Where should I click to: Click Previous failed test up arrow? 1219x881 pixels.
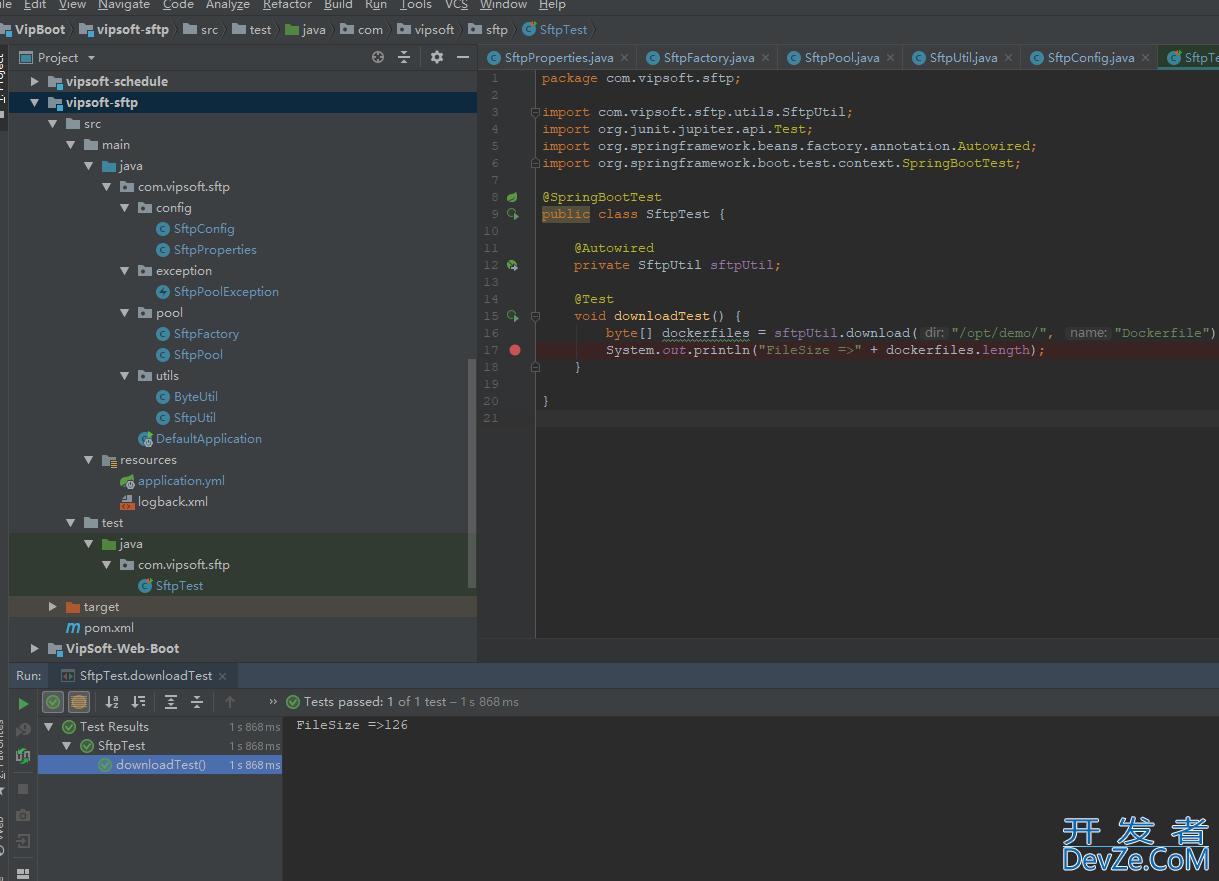230,702
